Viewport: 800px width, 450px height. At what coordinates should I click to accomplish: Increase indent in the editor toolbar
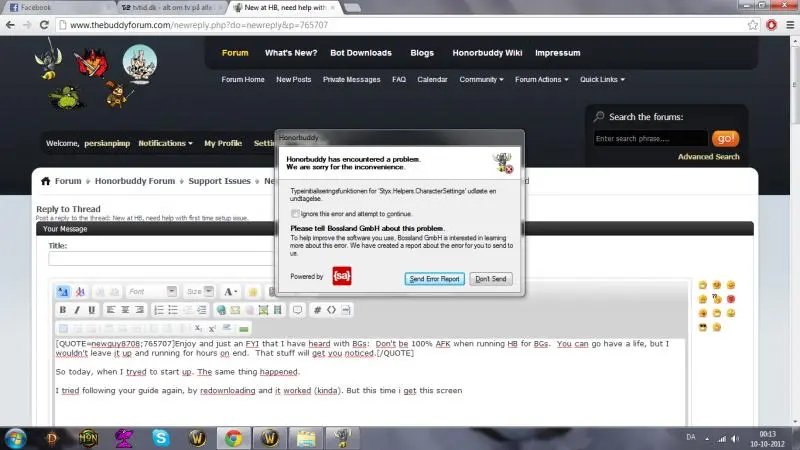[x=202, y=310]
